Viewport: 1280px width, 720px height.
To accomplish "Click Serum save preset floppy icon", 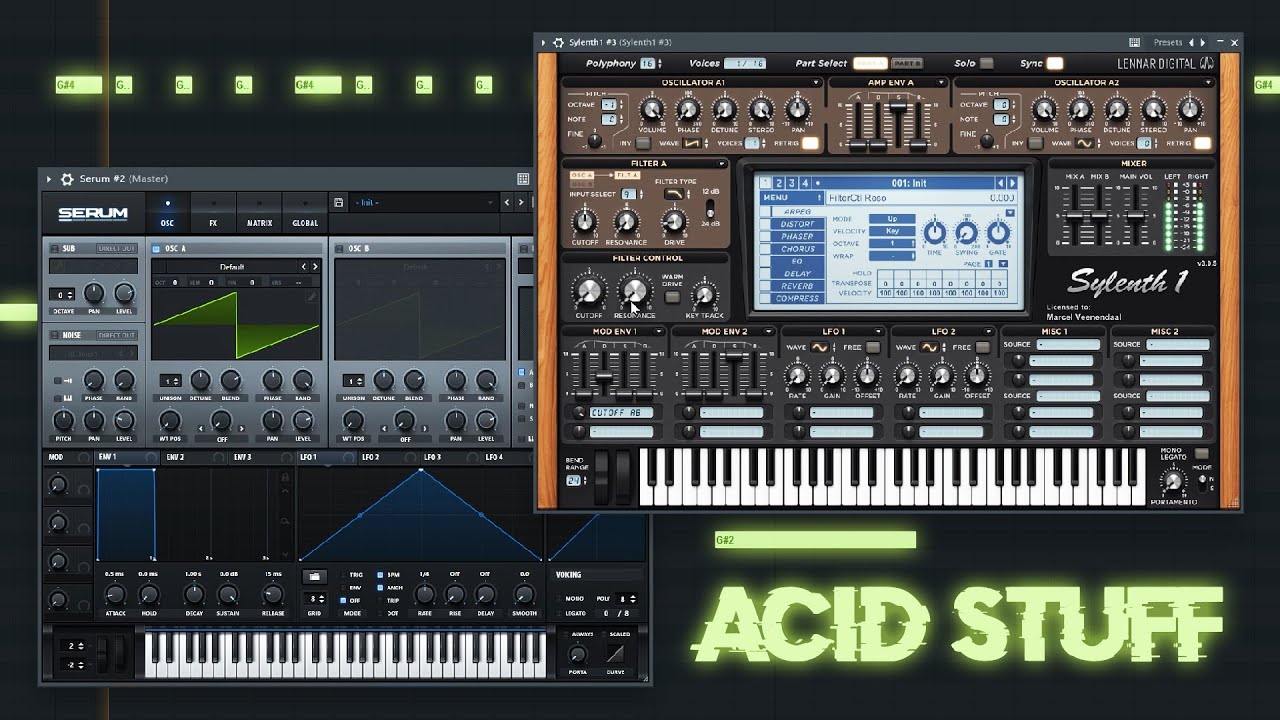I will (340, 202).
